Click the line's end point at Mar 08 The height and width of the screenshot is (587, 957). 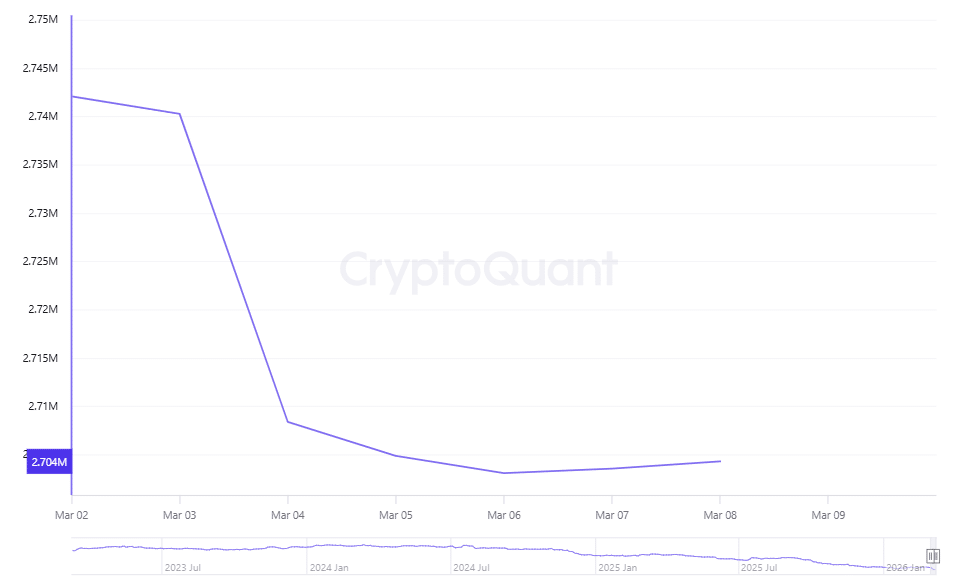pyautogui.click(x=720, y=461)
